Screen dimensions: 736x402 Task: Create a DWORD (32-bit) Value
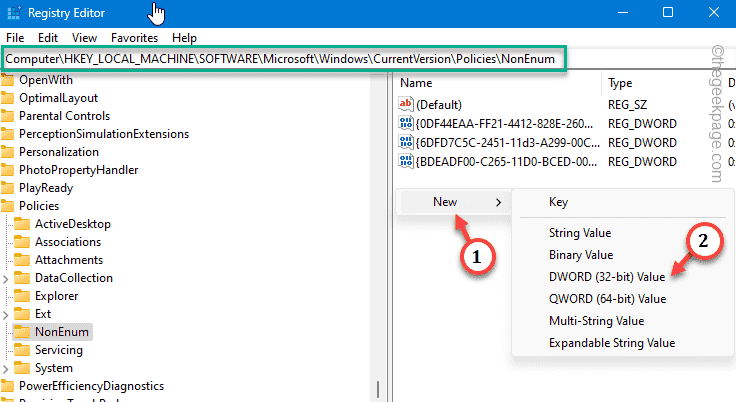[607, 277]
